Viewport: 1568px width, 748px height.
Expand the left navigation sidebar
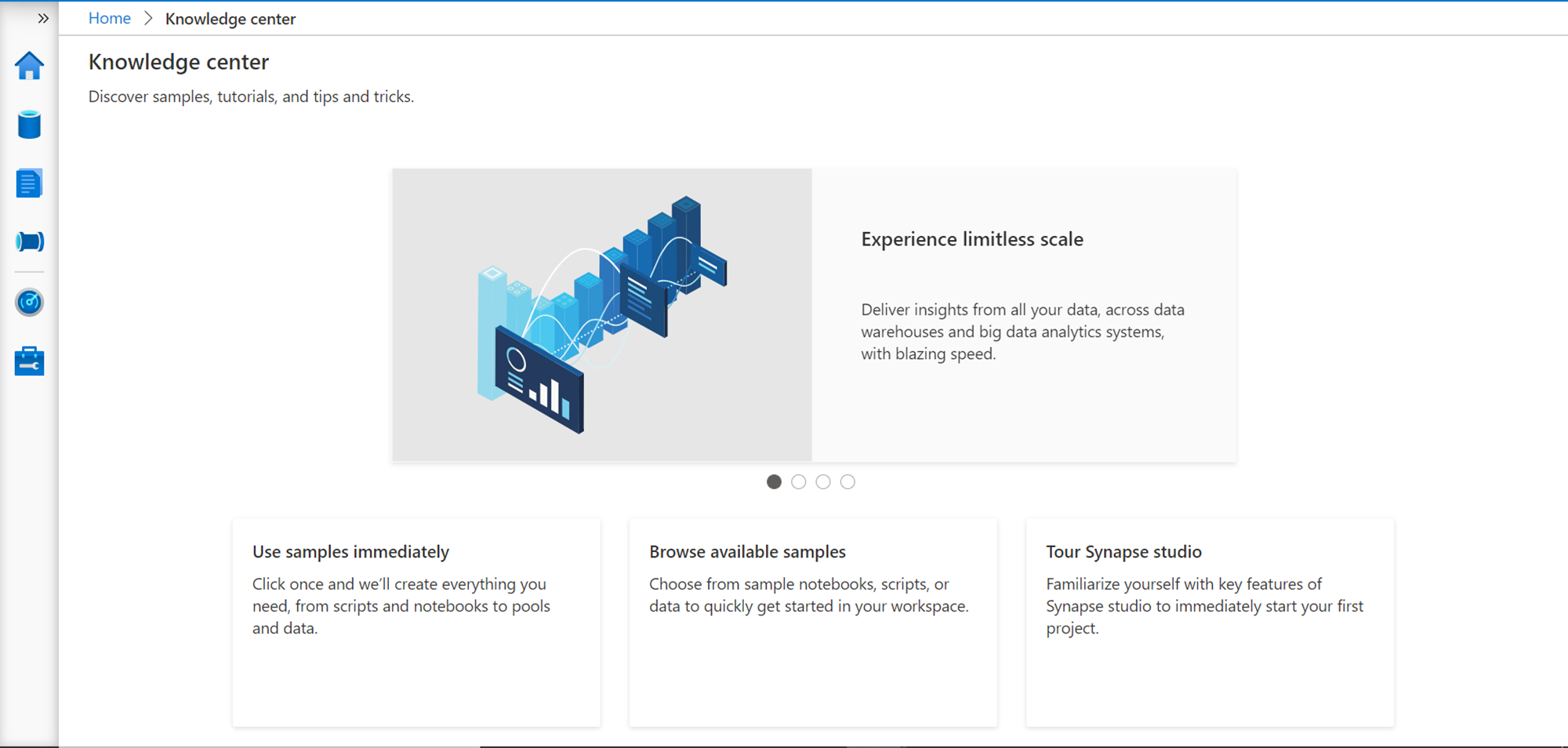pos(43,18)
